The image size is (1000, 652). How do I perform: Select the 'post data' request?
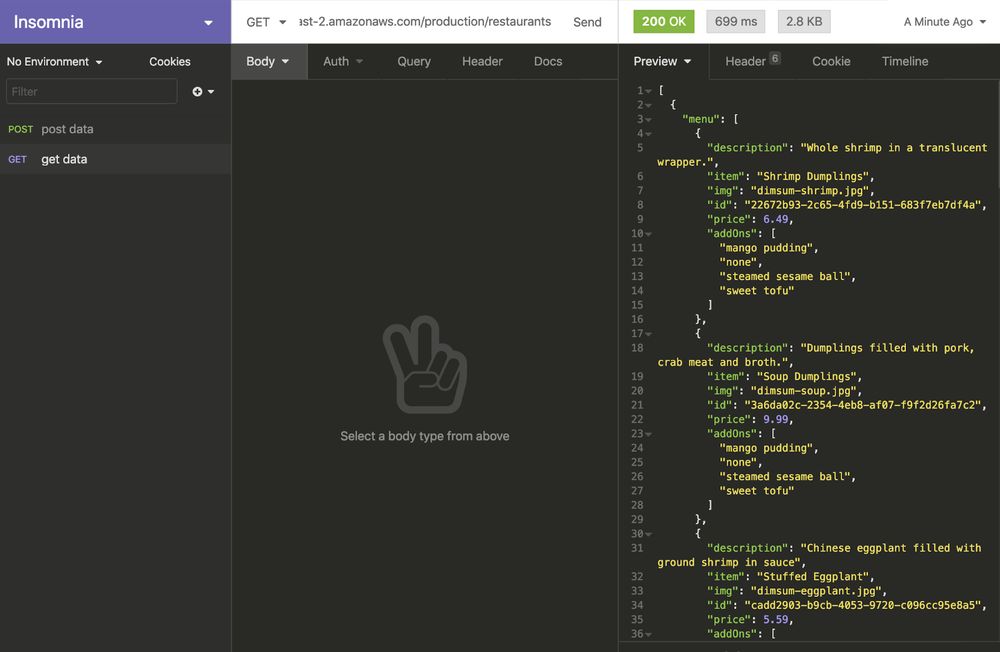[67, 129]
